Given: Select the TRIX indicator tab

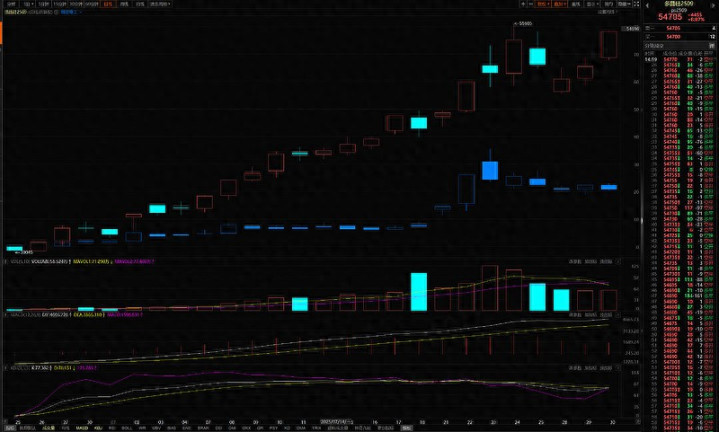Looking at the screenshot, I should pos(315,428).
